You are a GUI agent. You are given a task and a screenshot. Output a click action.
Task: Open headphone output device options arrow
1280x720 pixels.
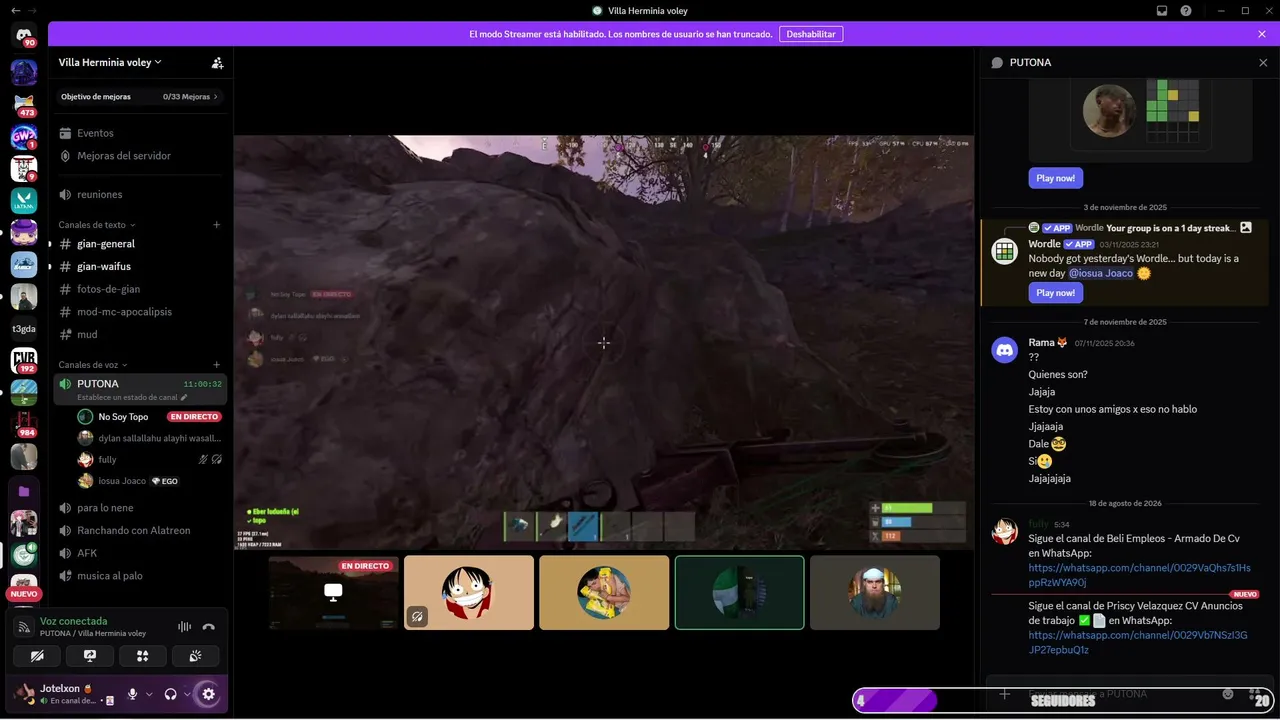click(187, 694)
